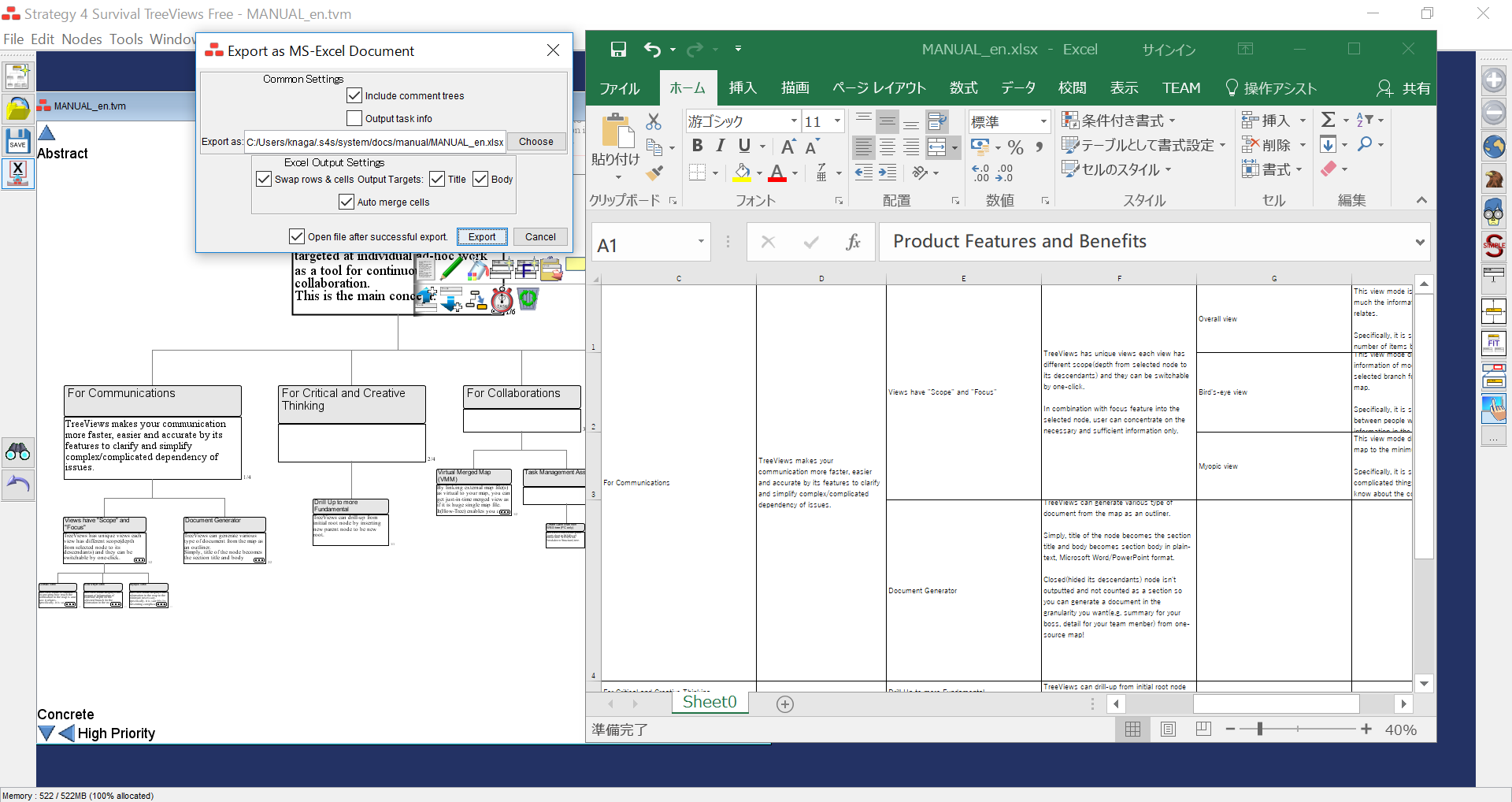The width and height of the screenshot is (1512, 802).
Task: Open the font name dropdown 游ゴシック
Action: [794, 121]
